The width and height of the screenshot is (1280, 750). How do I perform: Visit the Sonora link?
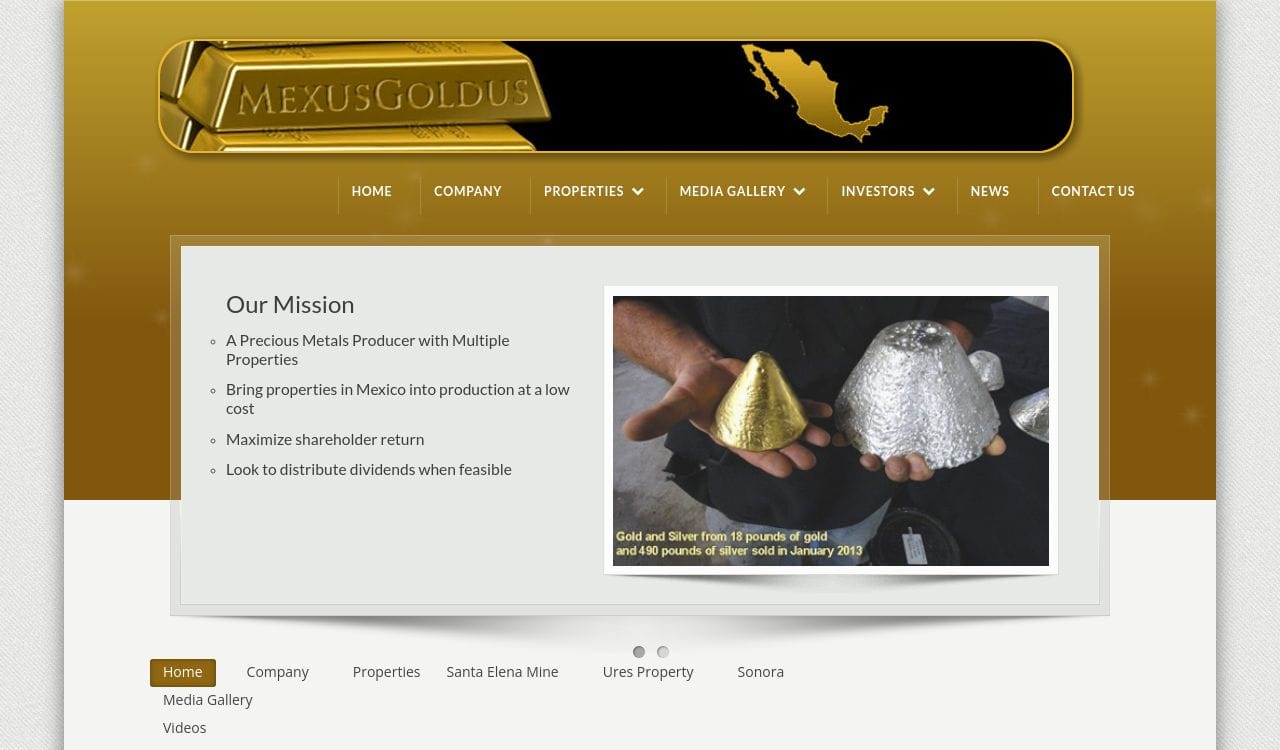click(x=761, y=672)
